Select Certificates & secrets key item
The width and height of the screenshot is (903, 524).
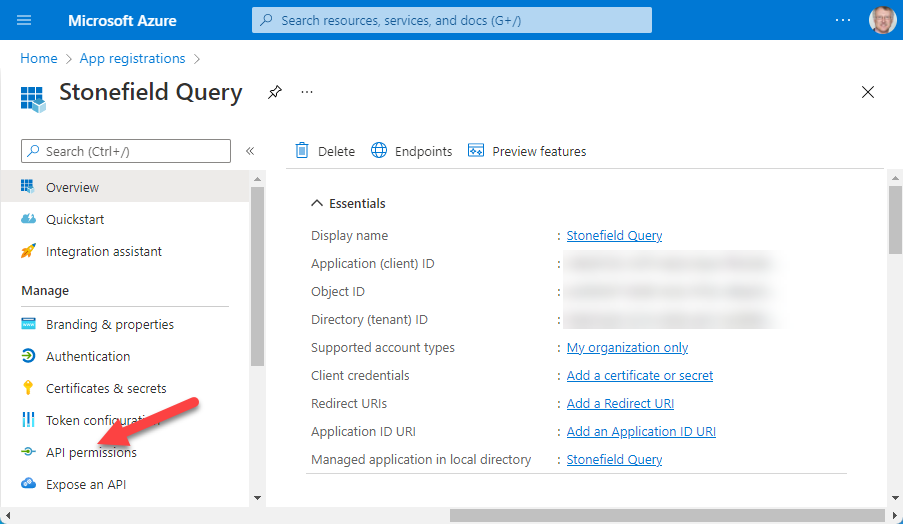coord(106,388)
